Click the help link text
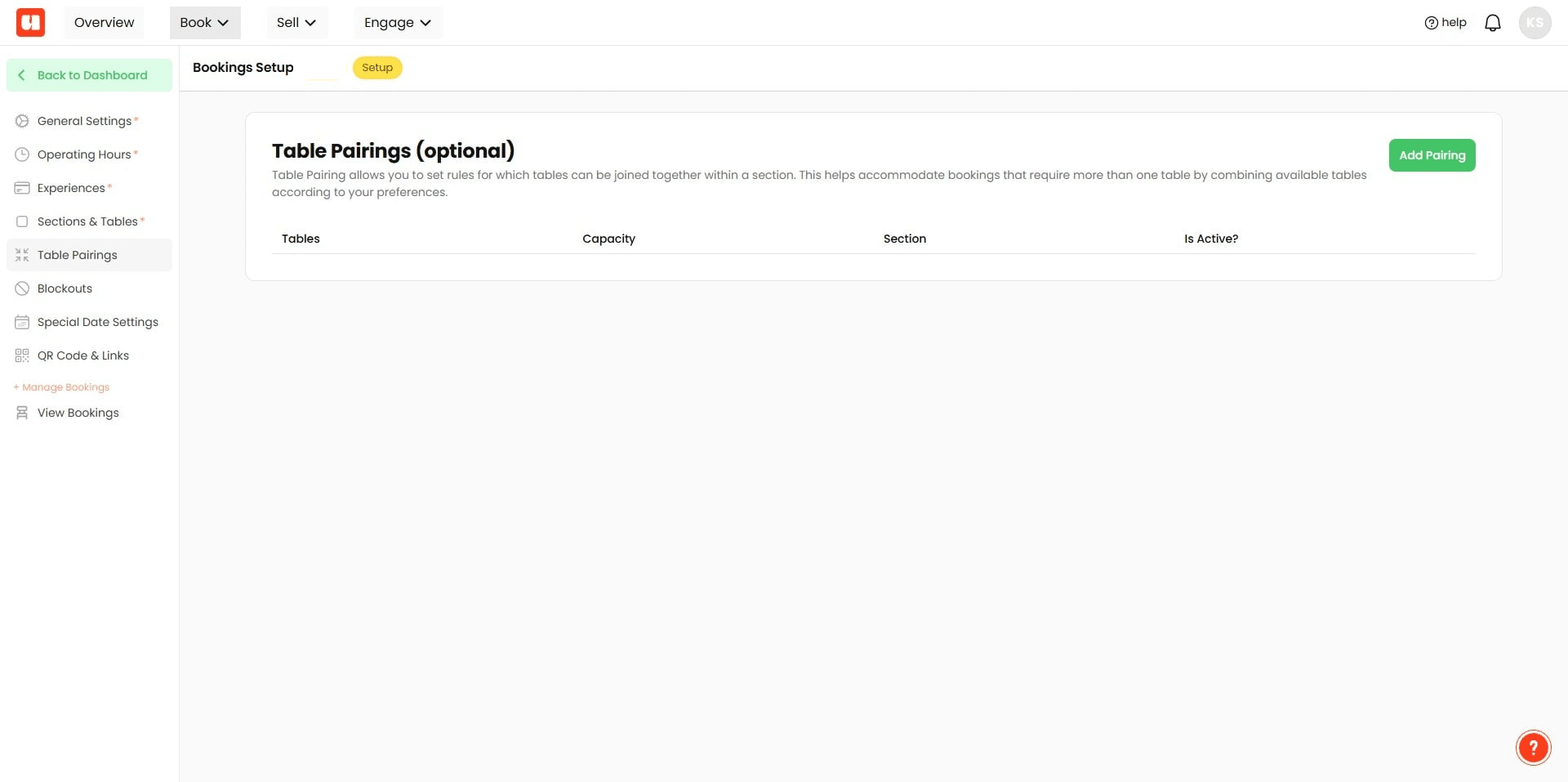This screenshot has width=1568, height=782. [1454, 23]
